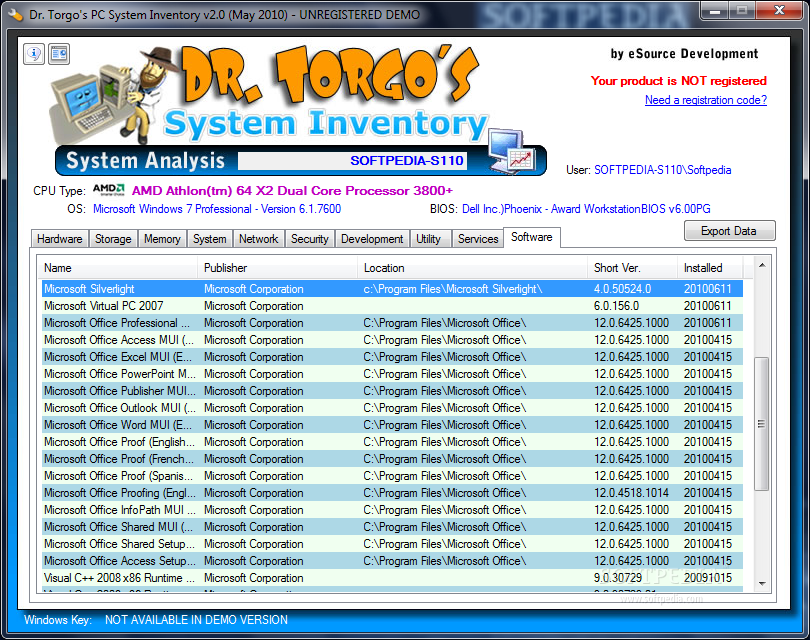Select Microsoft Office Proof (Spanis row

(392, 476)
